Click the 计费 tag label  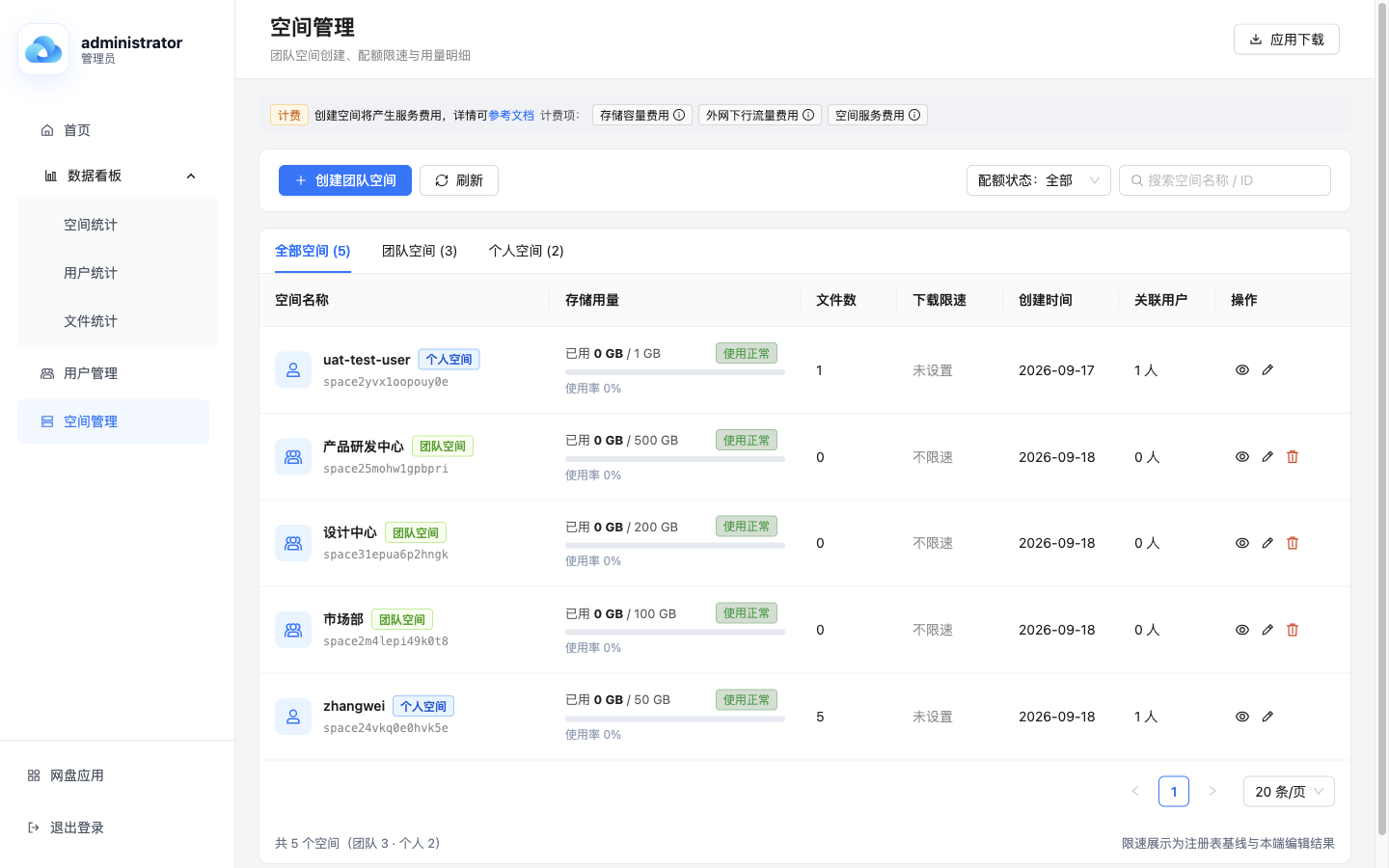tap(289, 115)
